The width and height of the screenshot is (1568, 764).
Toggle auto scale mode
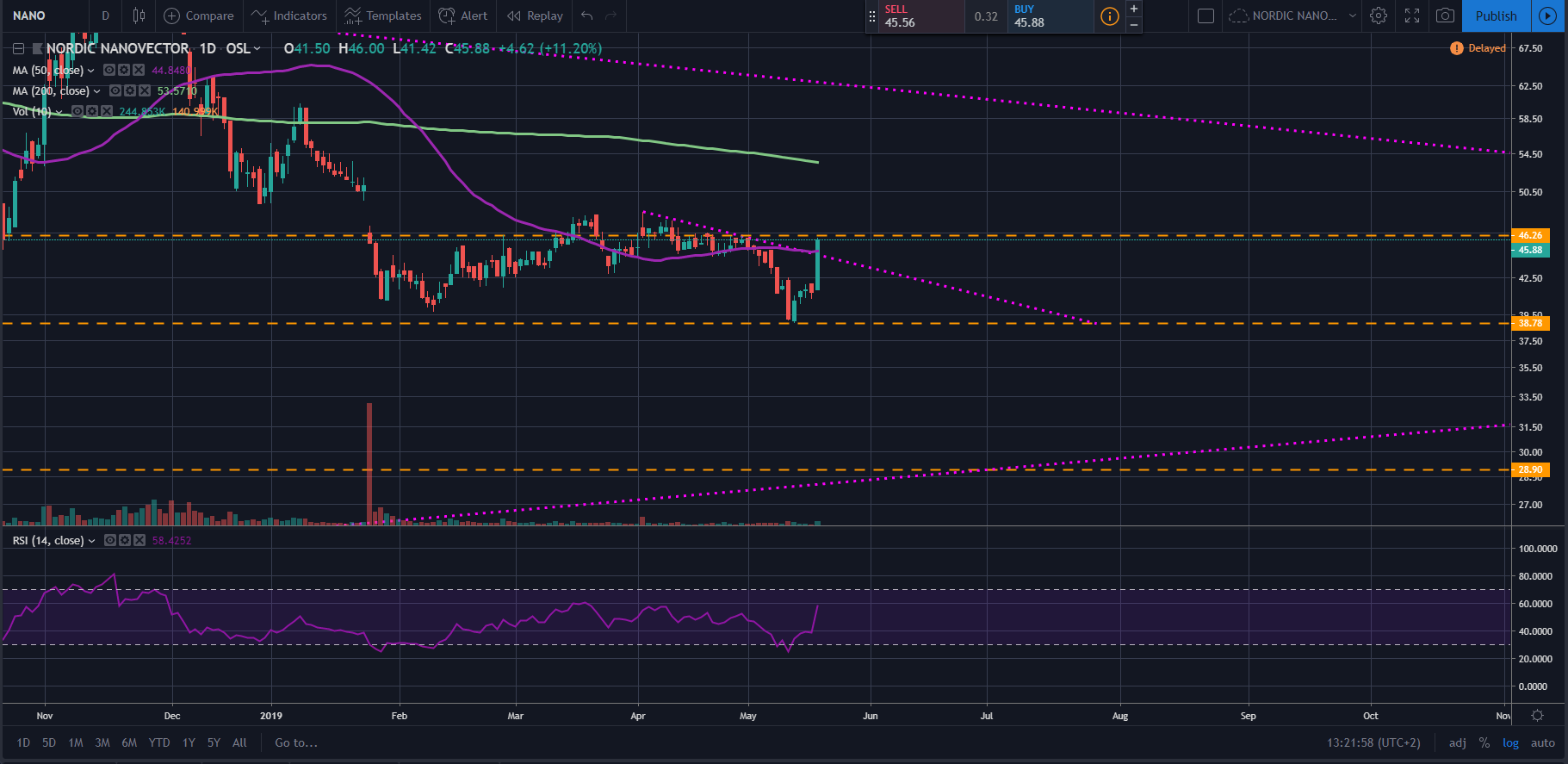[1542, 742]
